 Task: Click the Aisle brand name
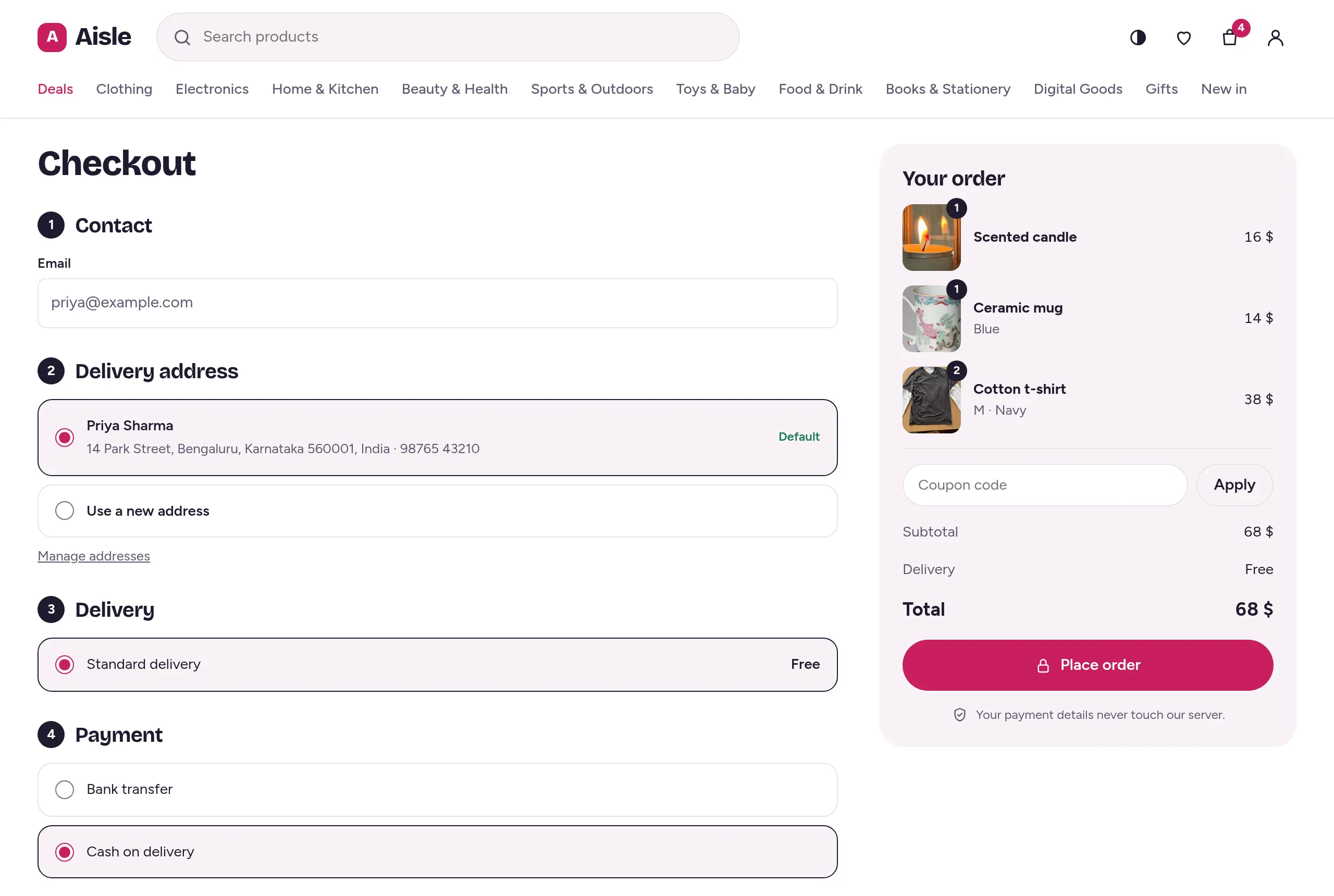point(104,37)
